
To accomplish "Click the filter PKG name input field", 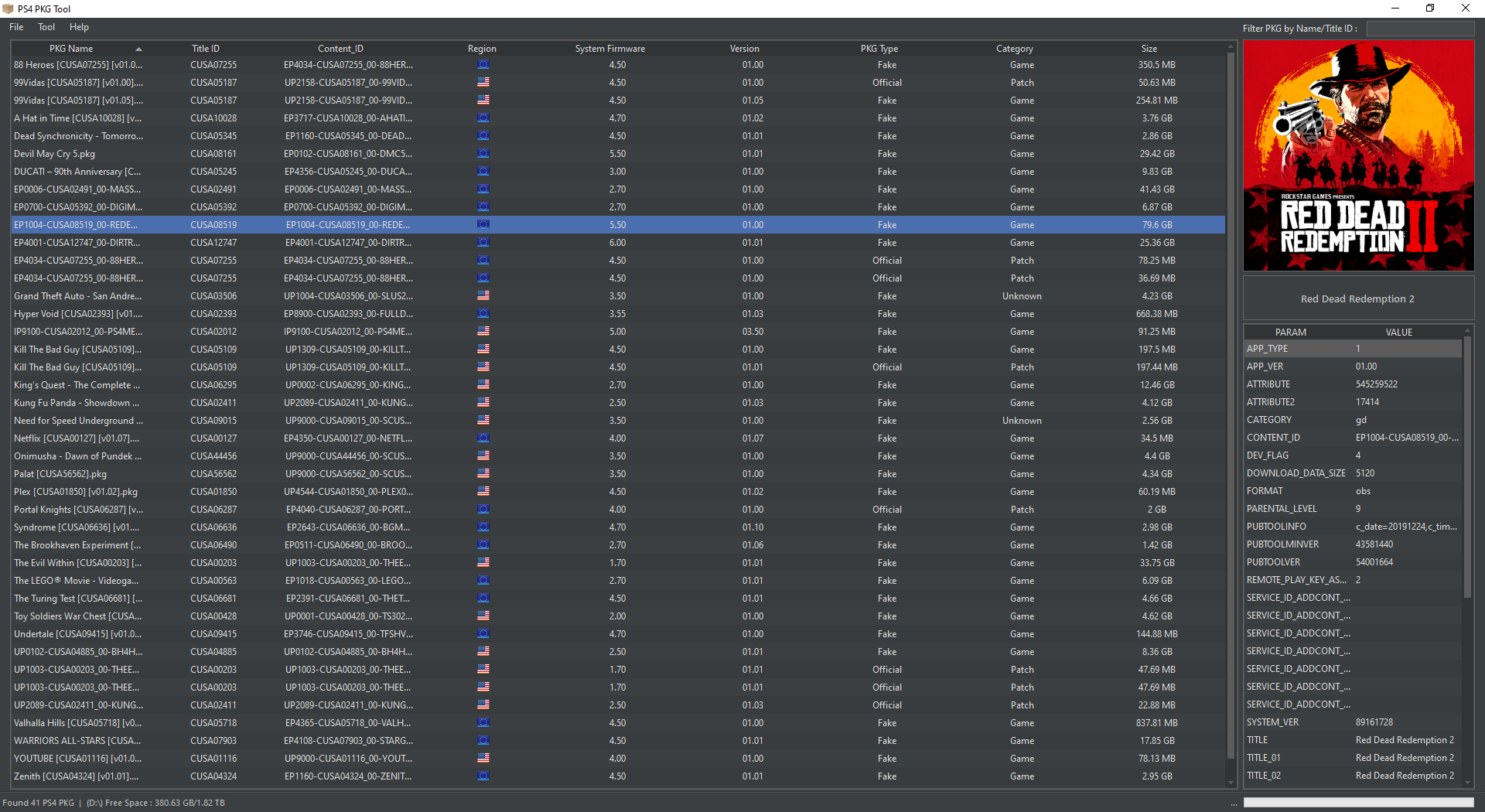I will pyautogui.click(x=1420, y=29).
